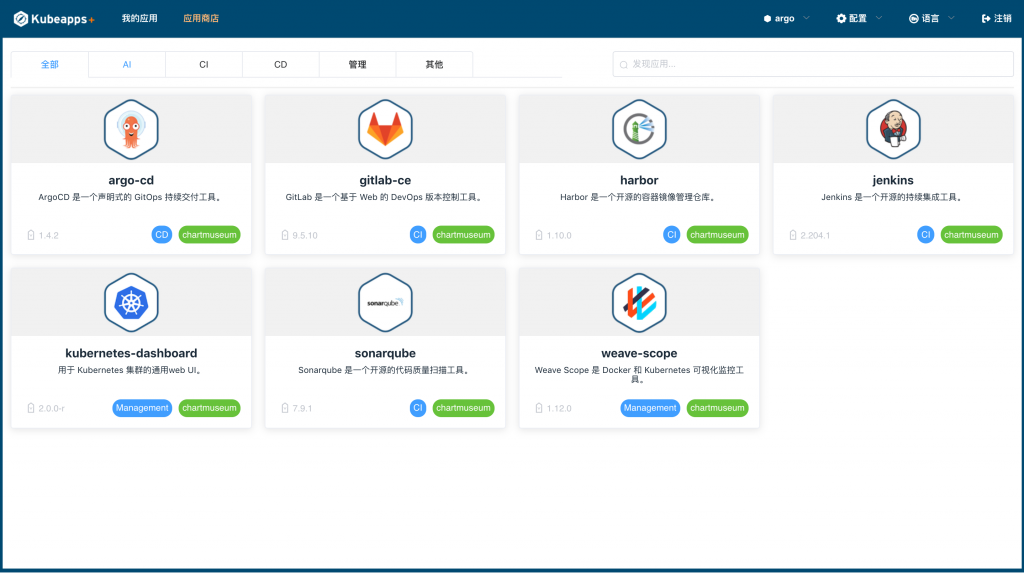Click the version icon beside 1.10.0
Viewport: 1024px width, 573px height.
point(539,235)
